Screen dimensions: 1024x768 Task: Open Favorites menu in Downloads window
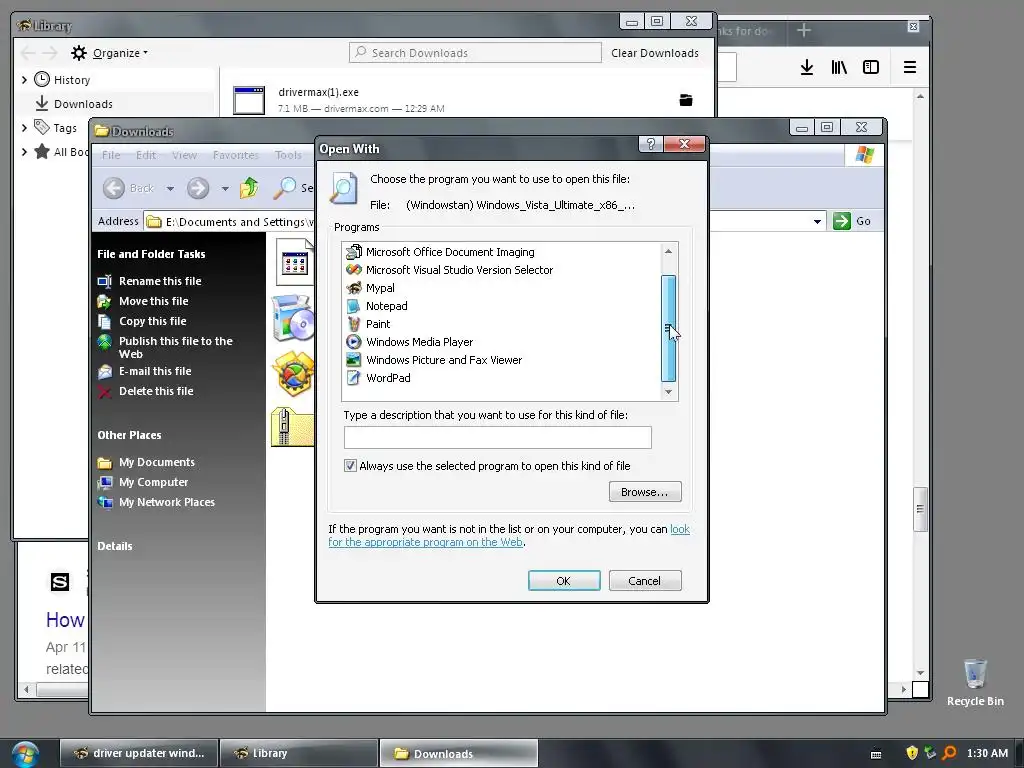pos(236,155)
